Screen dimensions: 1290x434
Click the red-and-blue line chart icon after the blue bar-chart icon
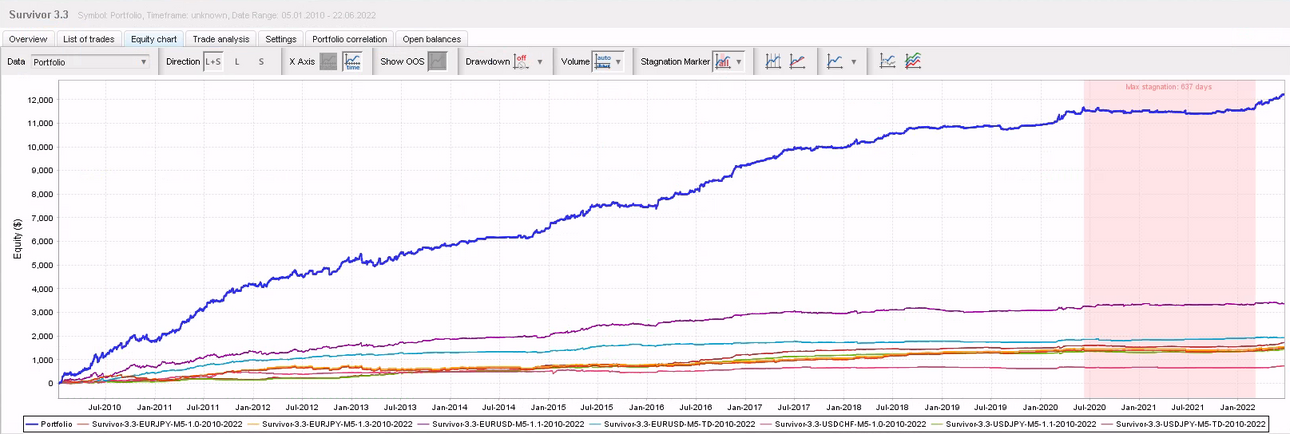coord(797,62)
